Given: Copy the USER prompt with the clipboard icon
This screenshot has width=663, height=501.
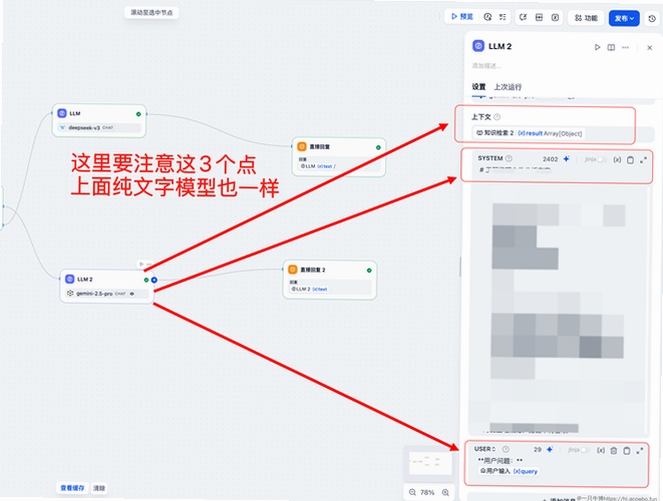Looking at the screenshot, I should coord(627,451).
